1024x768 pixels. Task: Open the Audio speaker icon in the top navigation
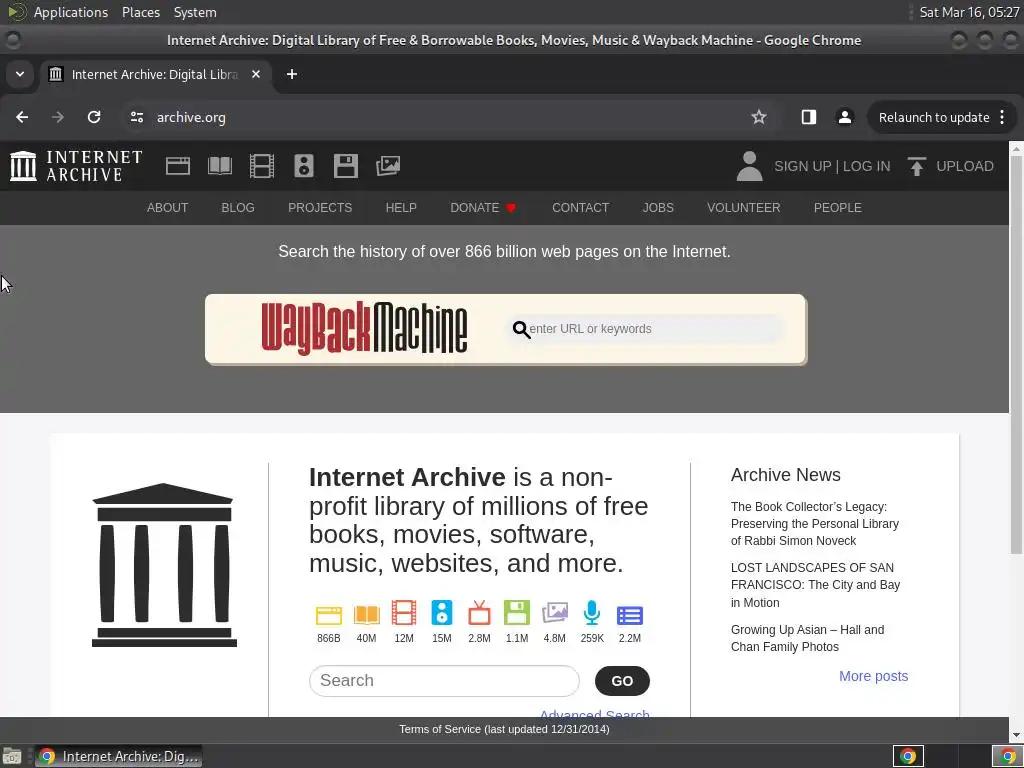coord(304,166)
